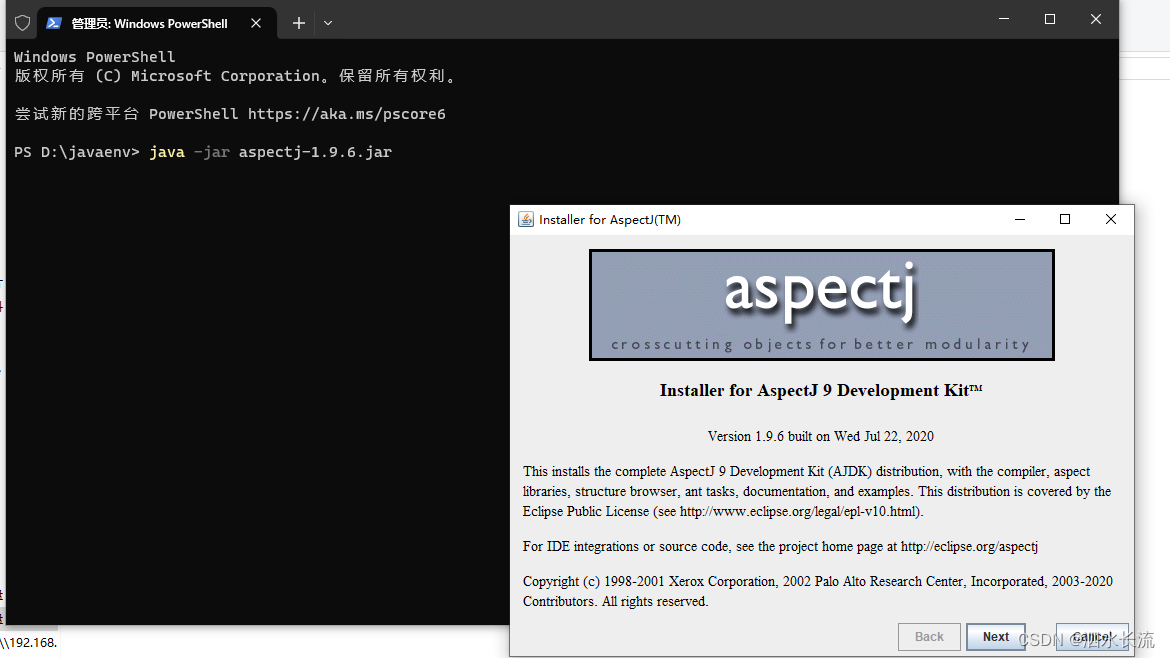Click the Microsoft Corporation copyright line
1170x658 pixels.
[x=235, y=76]
